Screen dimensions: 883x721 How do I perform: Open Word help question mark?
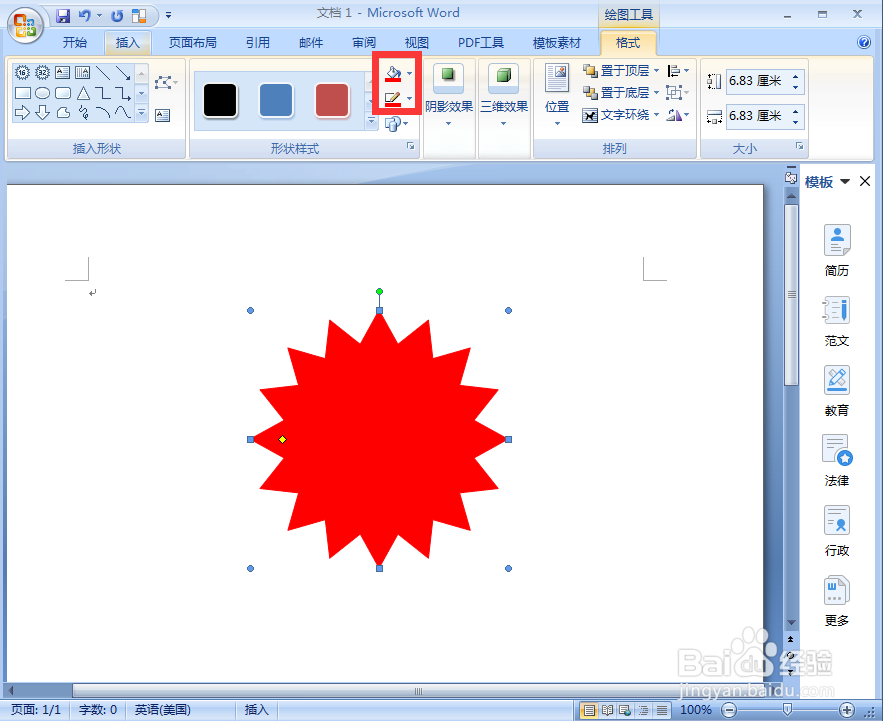pos(864,42)
